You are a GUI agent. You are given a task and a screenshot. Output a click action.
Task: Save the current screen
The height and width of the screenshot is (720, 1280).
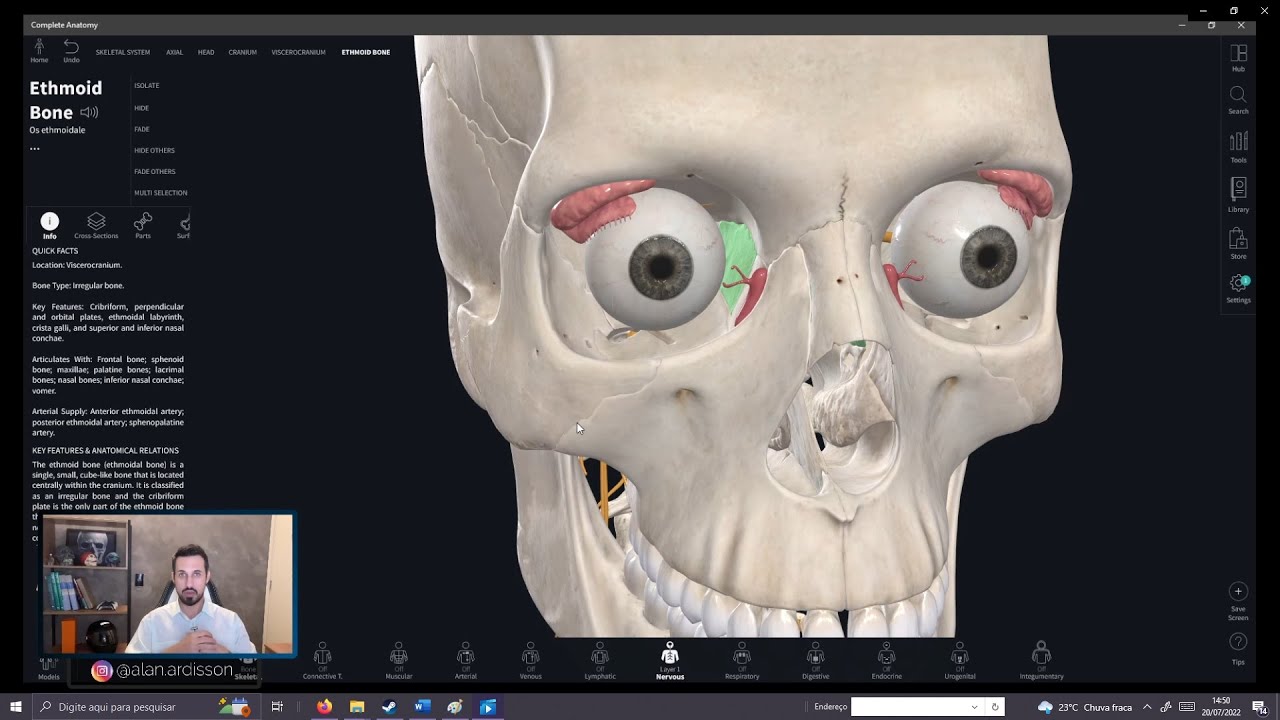coord(1238,601)
